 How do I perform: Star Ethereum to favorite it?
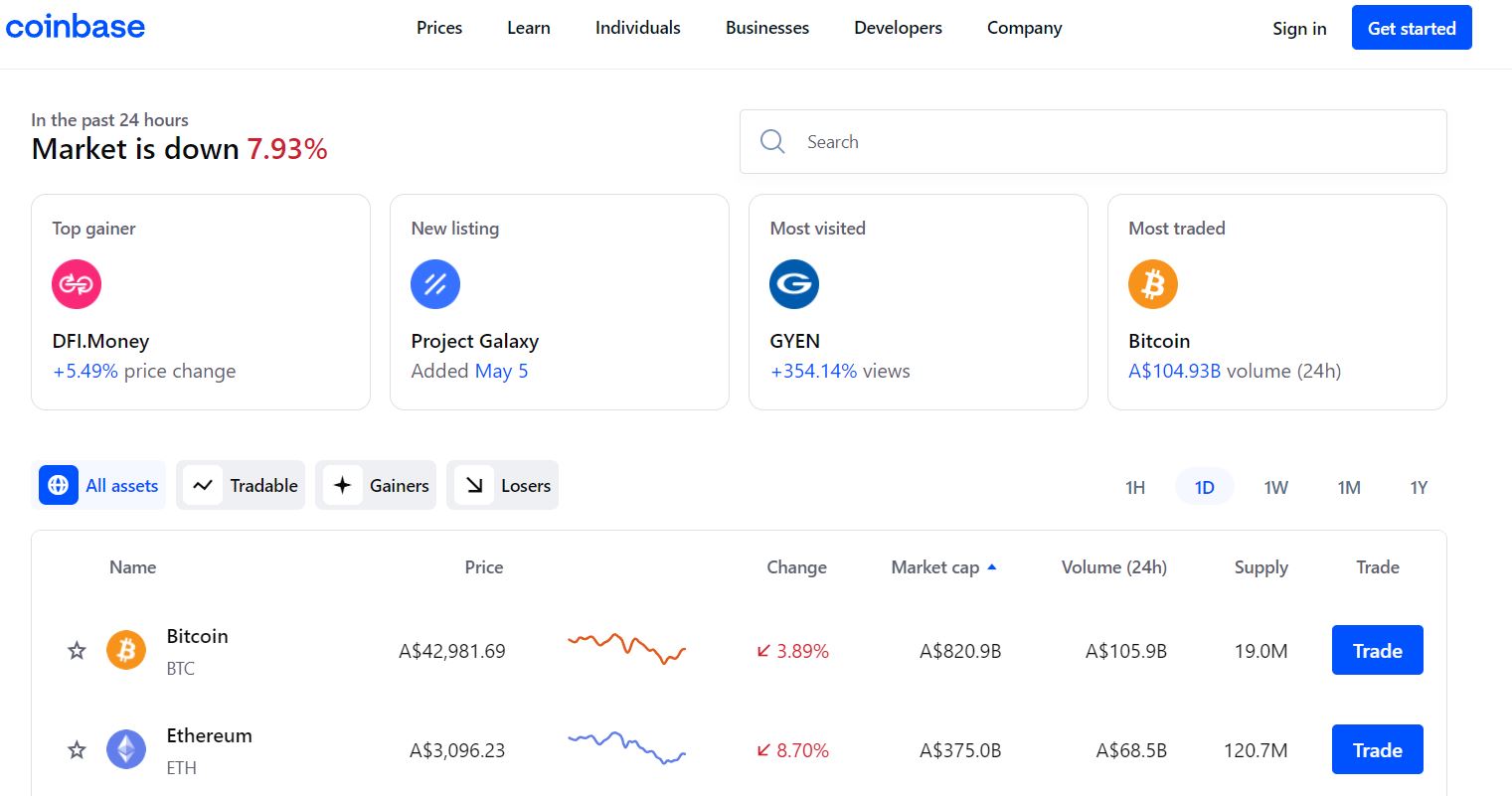77,750
